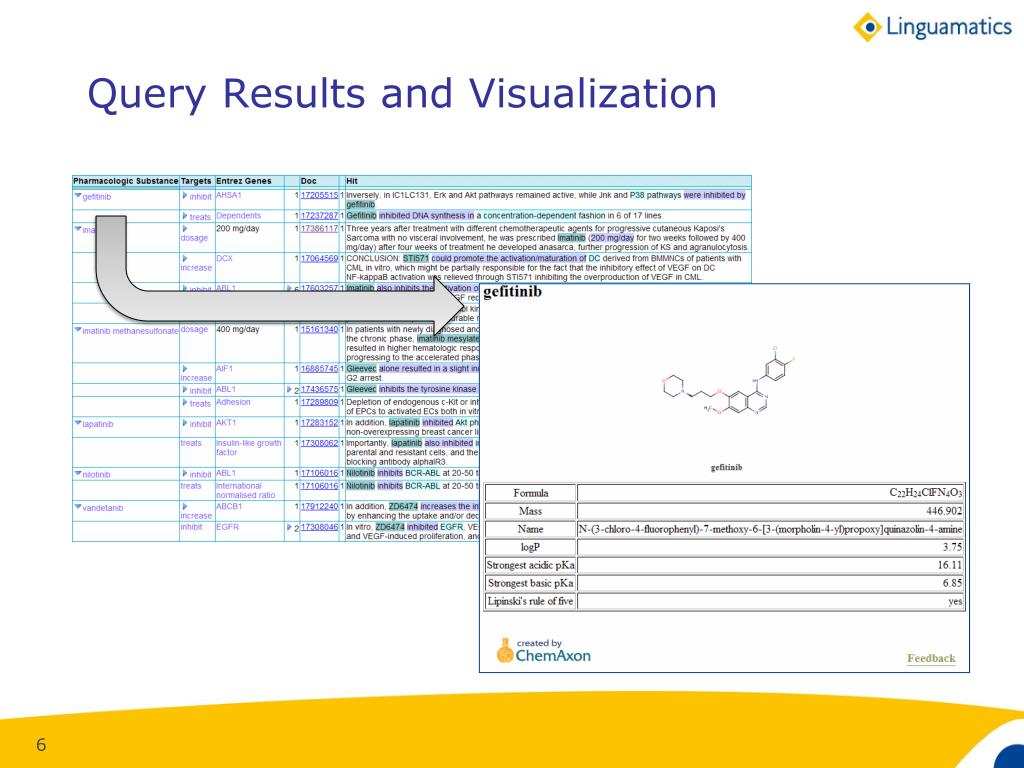Click the Insulin-like growth factor entry
The height and width of the screenshot is (768, 1024).
point(249,447)
